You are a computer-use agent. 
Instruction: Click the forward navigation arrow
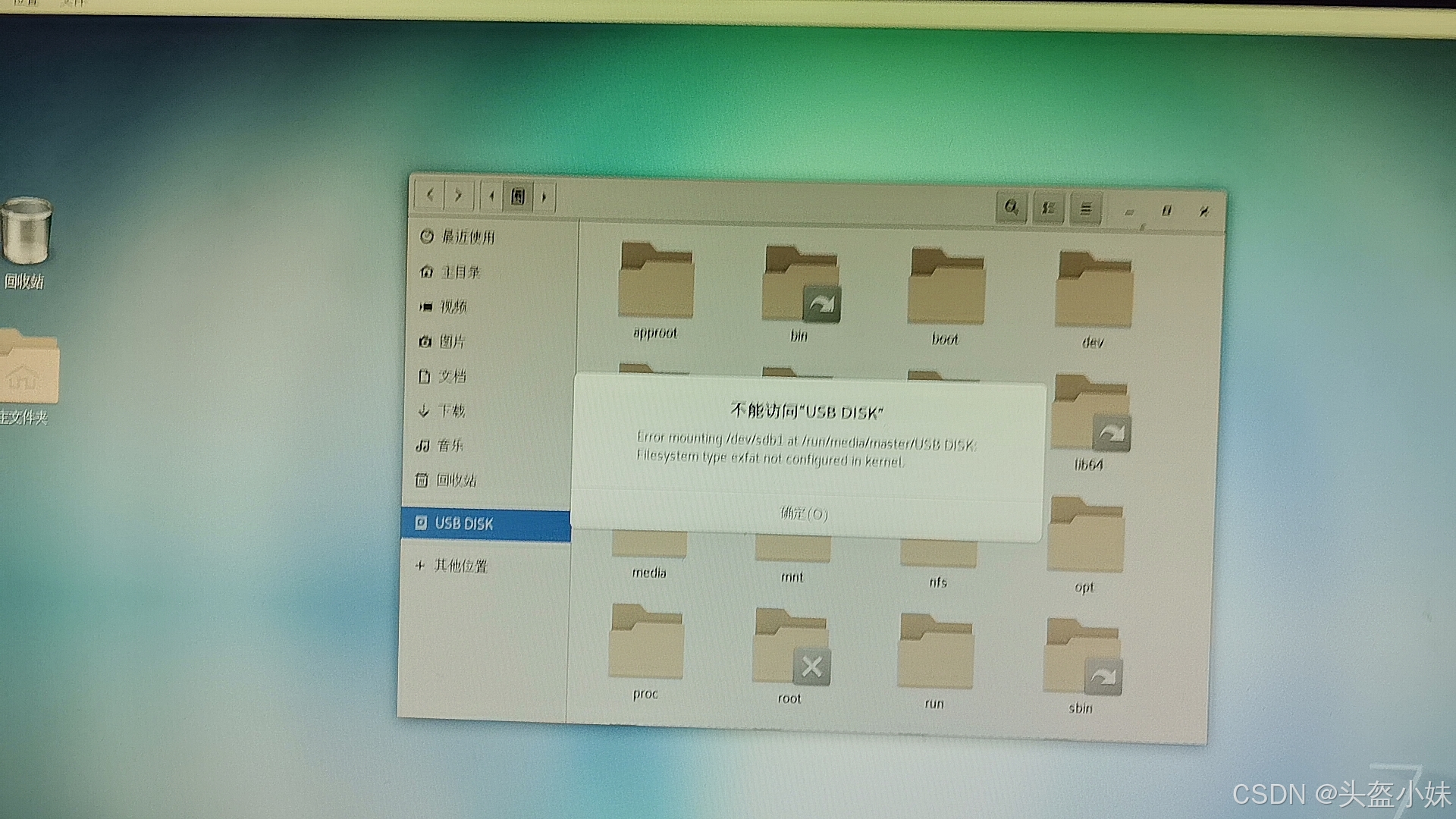(x=458, y=196)
